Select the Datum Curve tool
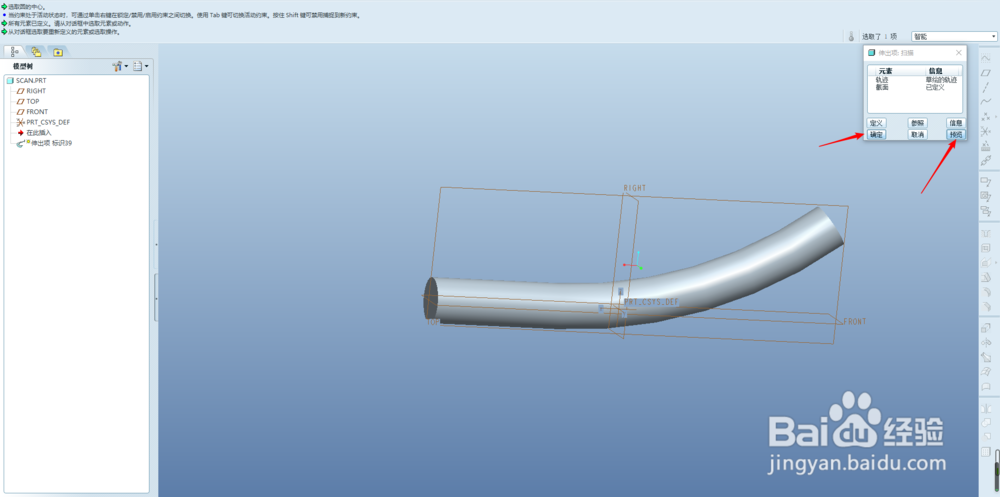Viewport: 1000px width, 497px height. 985,101
